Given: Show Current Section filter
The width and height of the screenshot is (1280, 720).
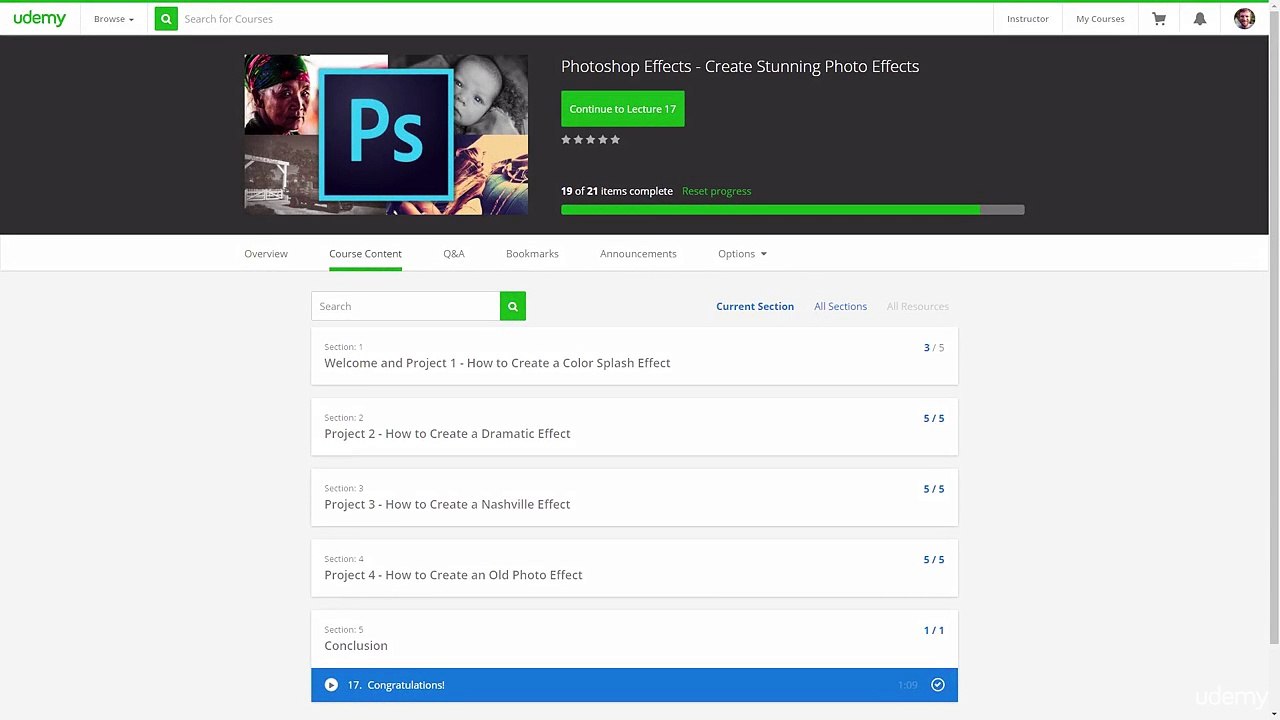Looking at the screenshot, I should [755, 307].
